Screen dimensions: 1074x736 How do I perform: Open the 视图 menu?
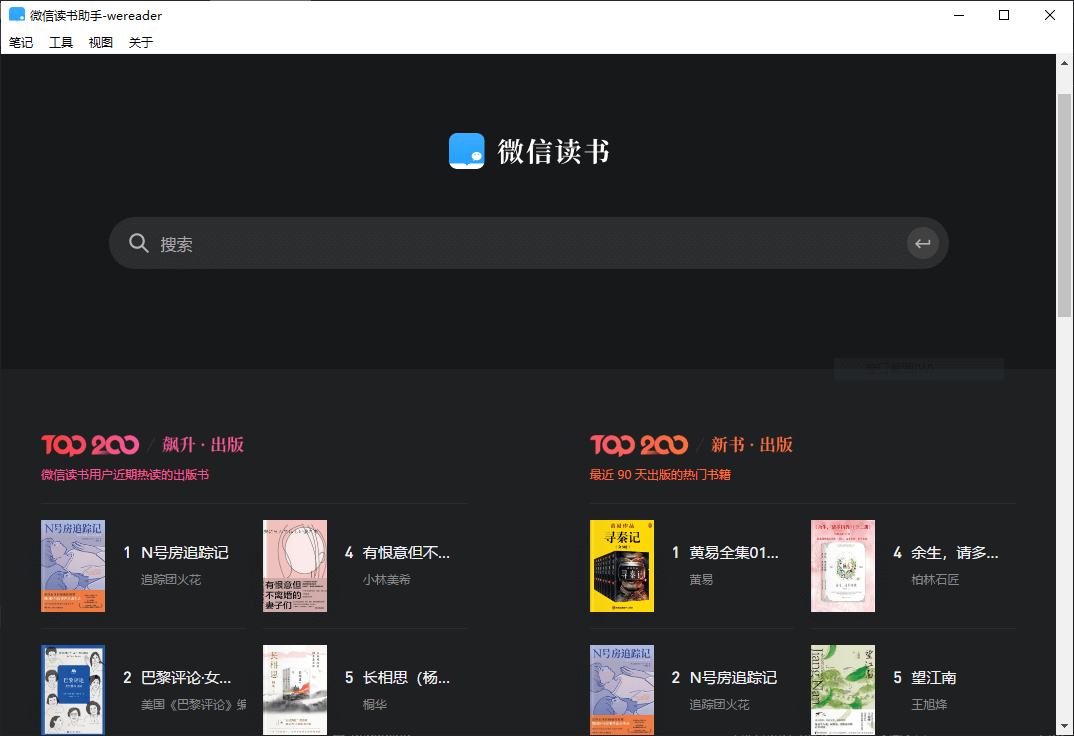click(x=100, y=42)
